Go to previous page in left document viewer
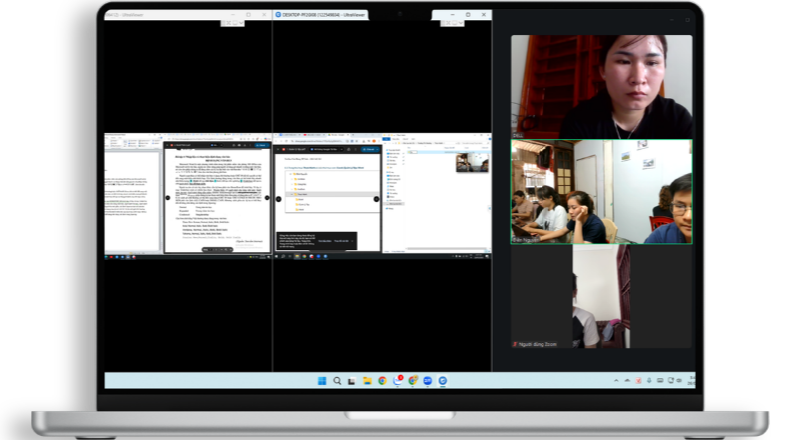This screenshot has width=800, height=440. coord(168,198)
